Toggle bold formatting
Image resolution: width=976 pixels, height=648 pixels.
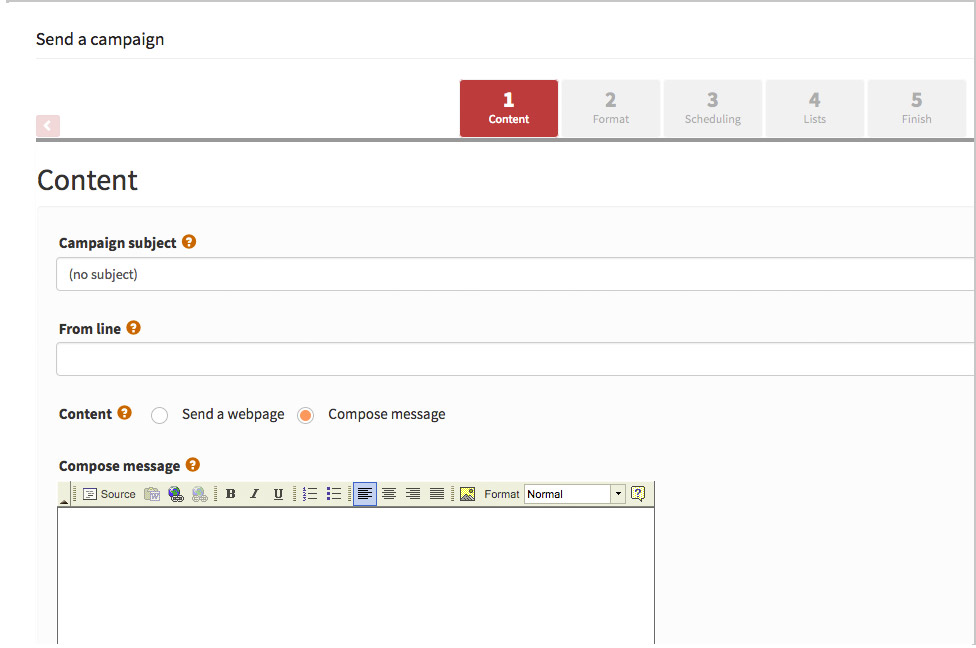click(230, 494)
